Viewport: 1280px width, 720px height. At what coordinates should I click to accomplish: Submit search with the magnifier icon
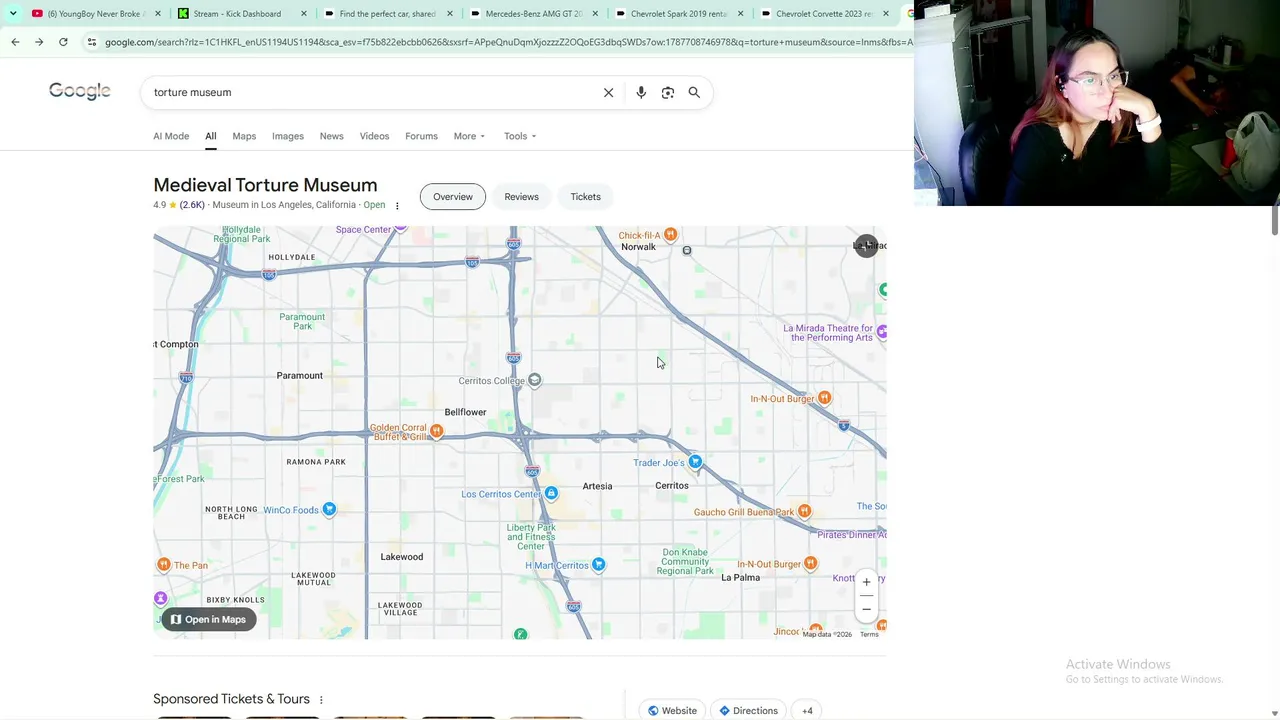tap(694, 92)
